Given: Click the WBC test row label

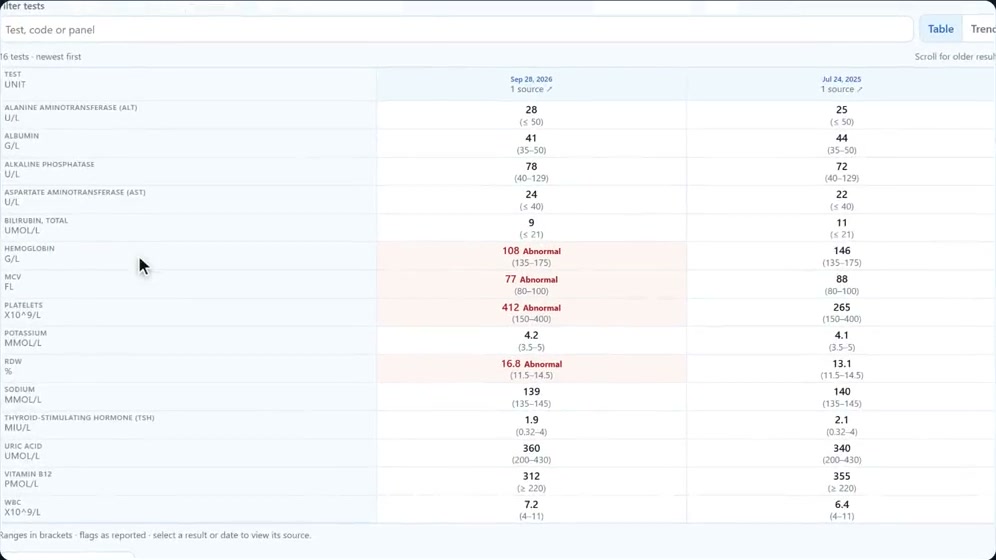Looking at the screenshot, I should [13, 503].
